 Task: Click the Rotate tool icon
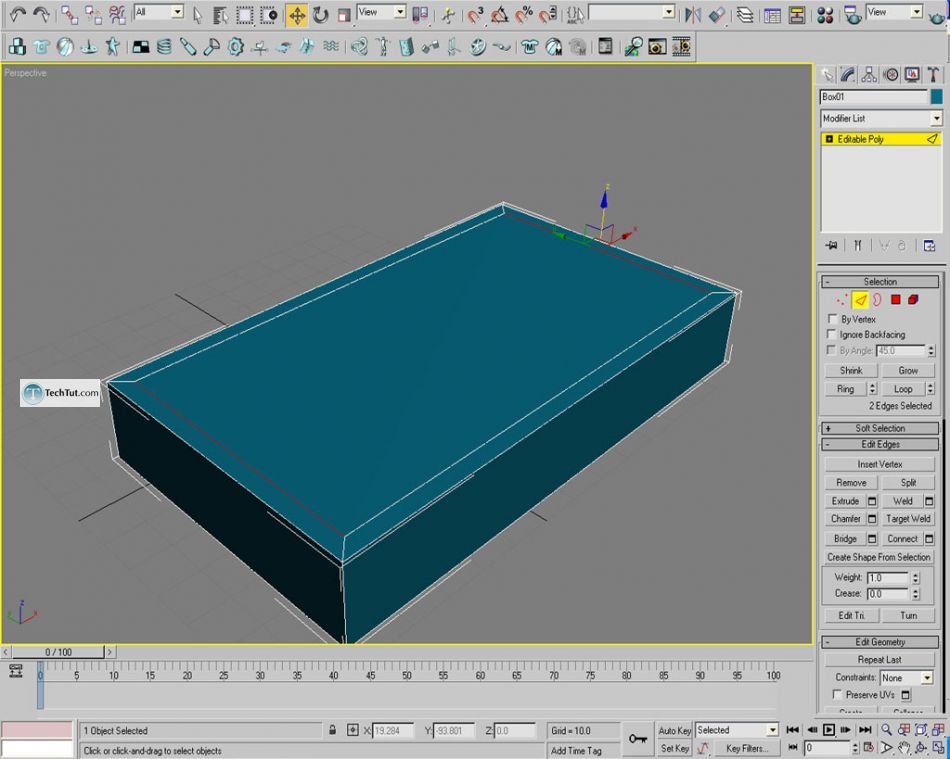click(320, 14)
